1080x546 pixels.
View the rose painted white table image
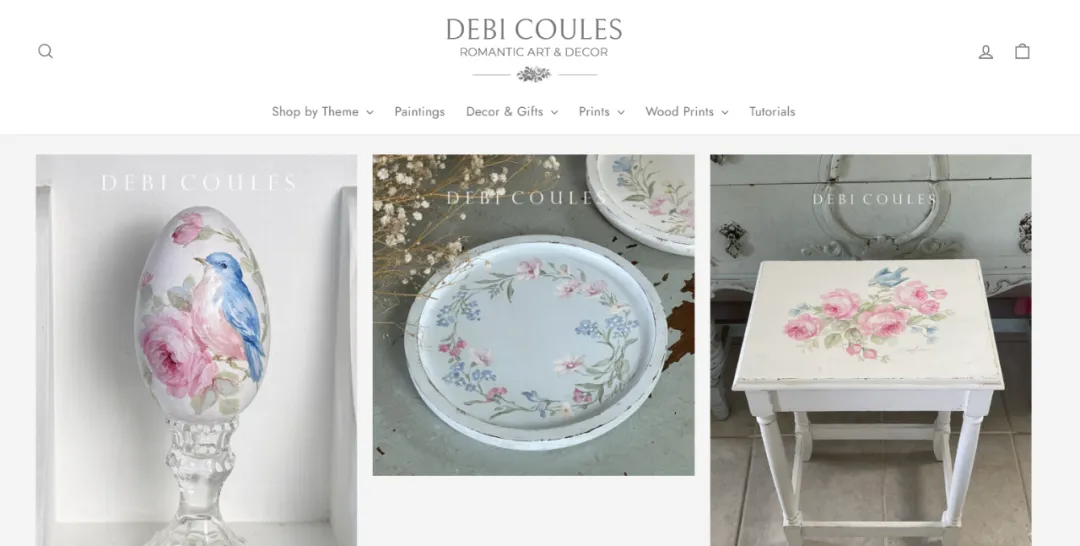coord(871,350)
